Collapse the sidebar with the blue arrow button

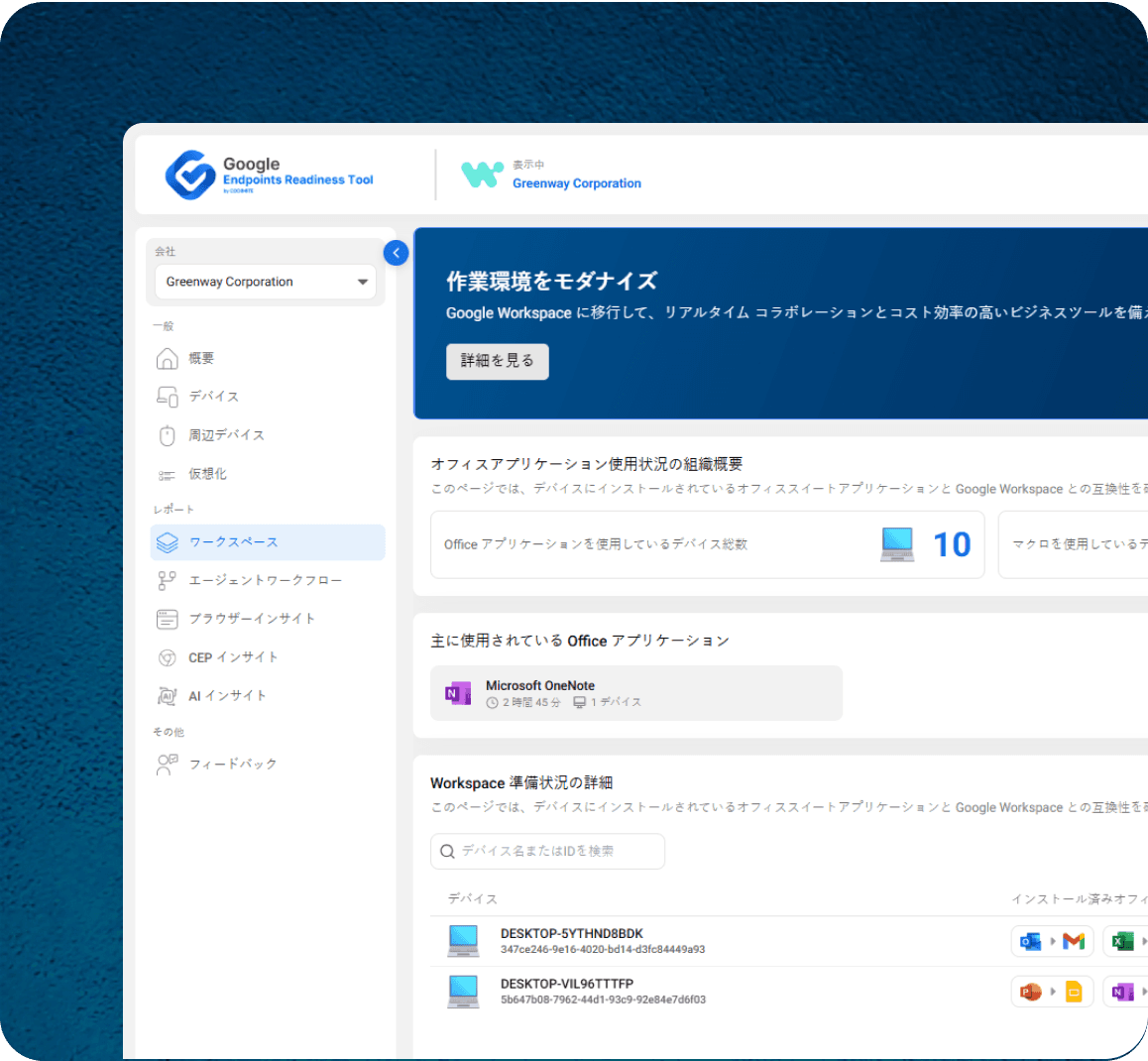397,254
